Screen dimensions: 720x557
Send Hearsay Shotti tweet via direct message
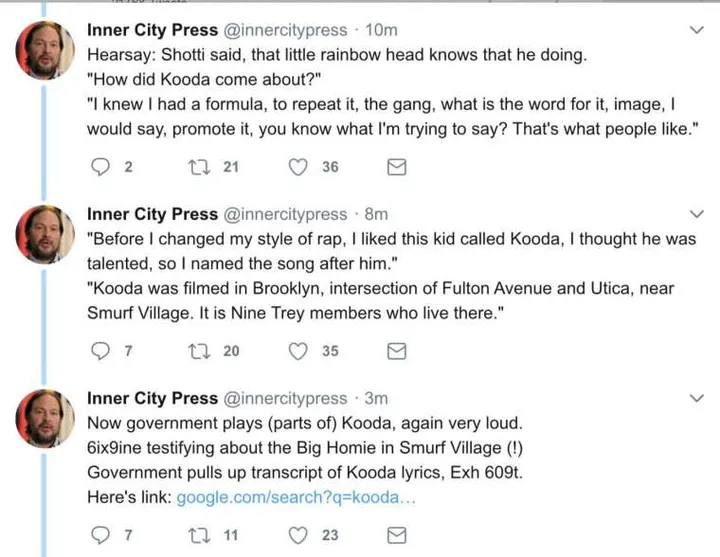pos(396,168)
